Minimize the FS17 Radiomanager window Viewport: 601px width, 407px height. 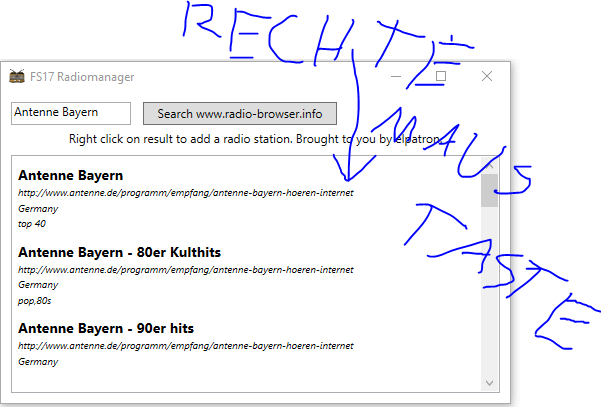point(396,76)
